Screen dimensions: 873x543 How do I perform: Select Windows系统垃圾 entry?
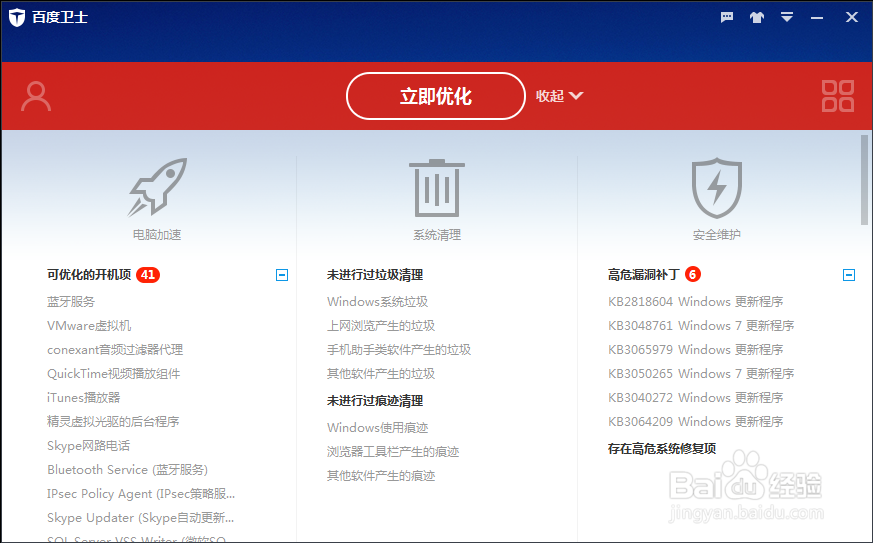[377, 302]
